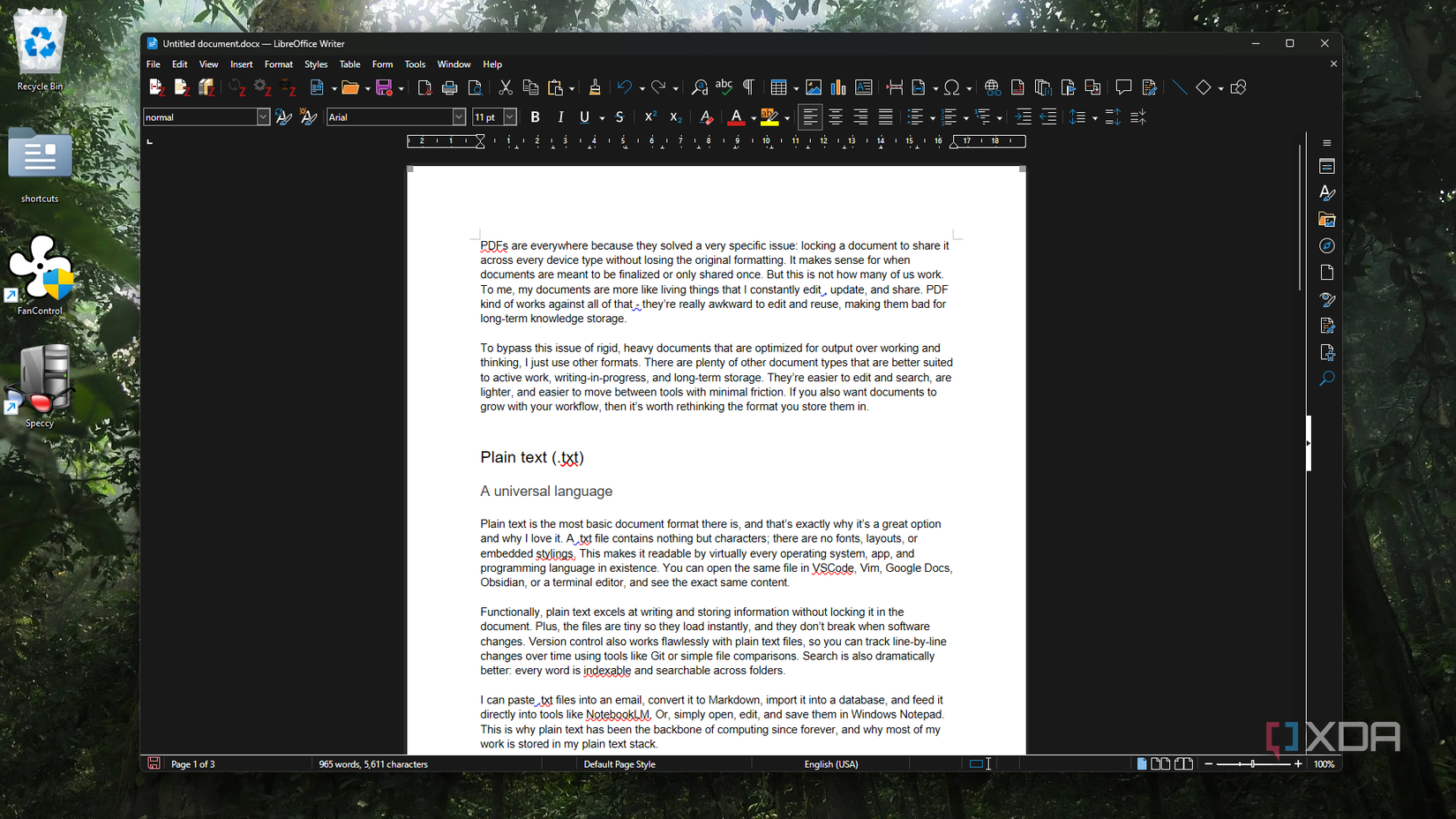Screen dimensions: 1456x819
Task: Toggle the unordered bullet list
Action: (x=916, y=116)
